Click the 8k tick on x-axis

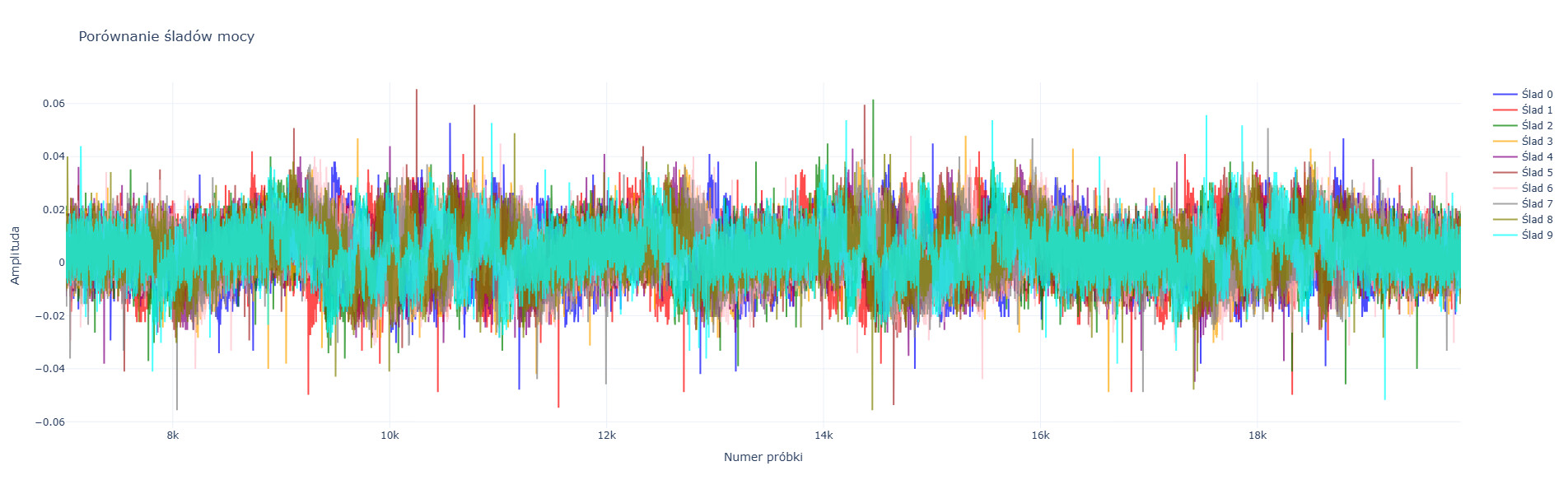tap(173, 436)
